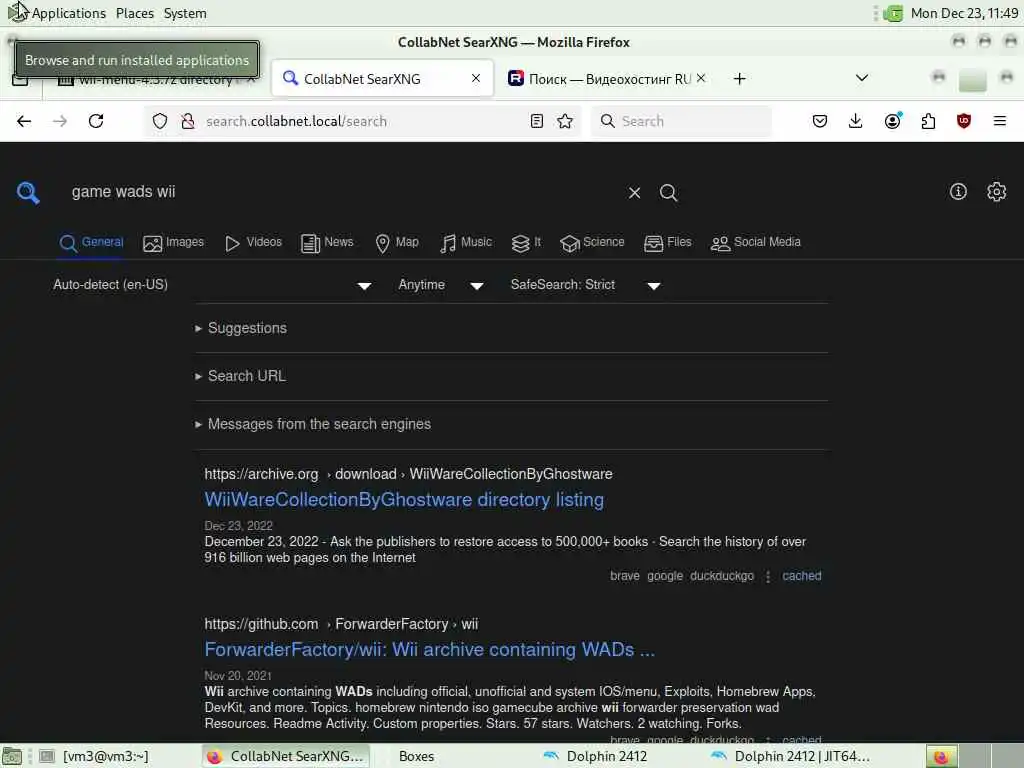List all tabs with chevron button

coord(862,78)
